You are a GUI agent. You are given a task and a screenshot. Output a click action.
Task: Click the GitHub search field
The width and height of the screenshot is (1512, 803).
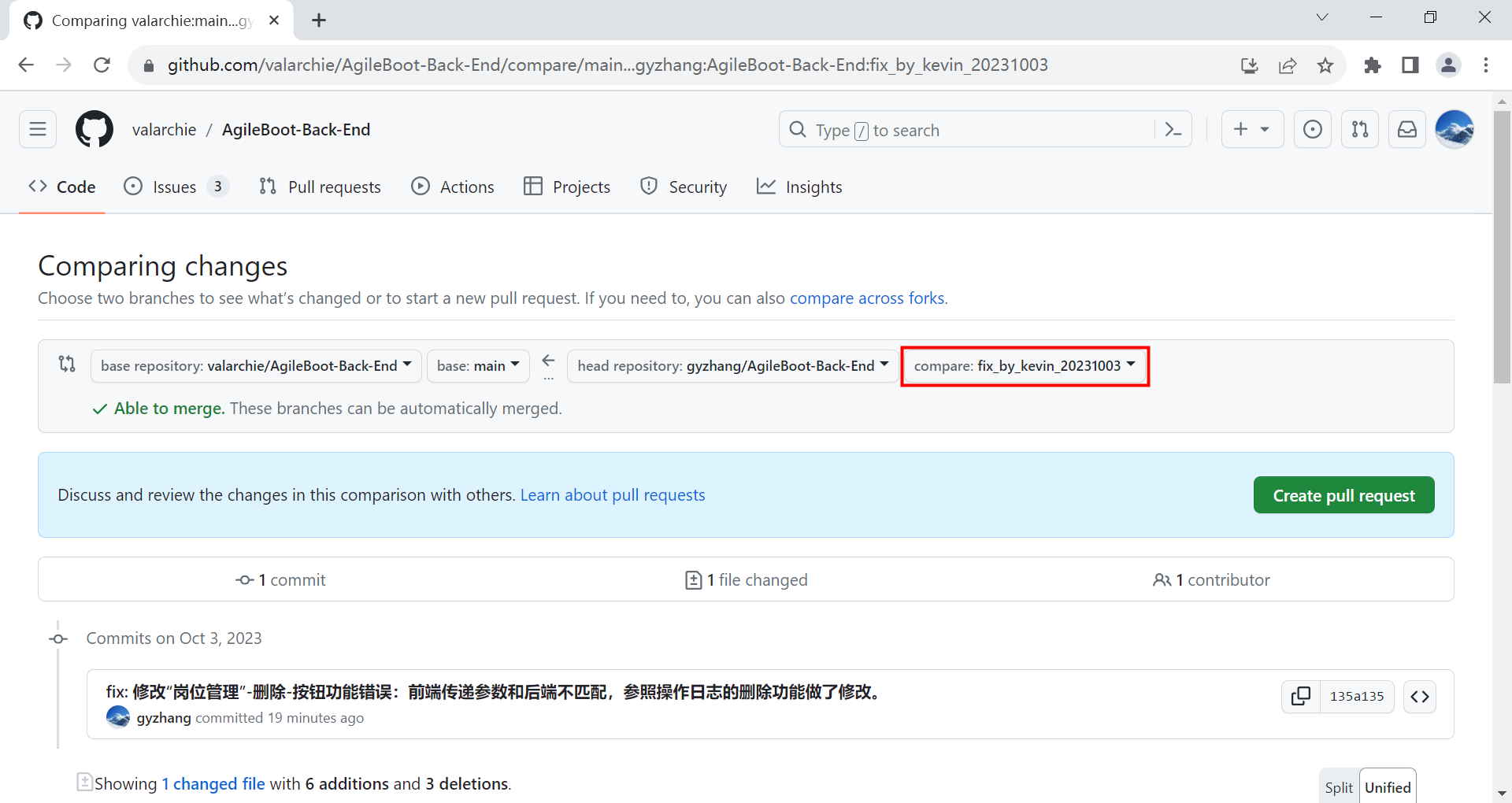969,130
